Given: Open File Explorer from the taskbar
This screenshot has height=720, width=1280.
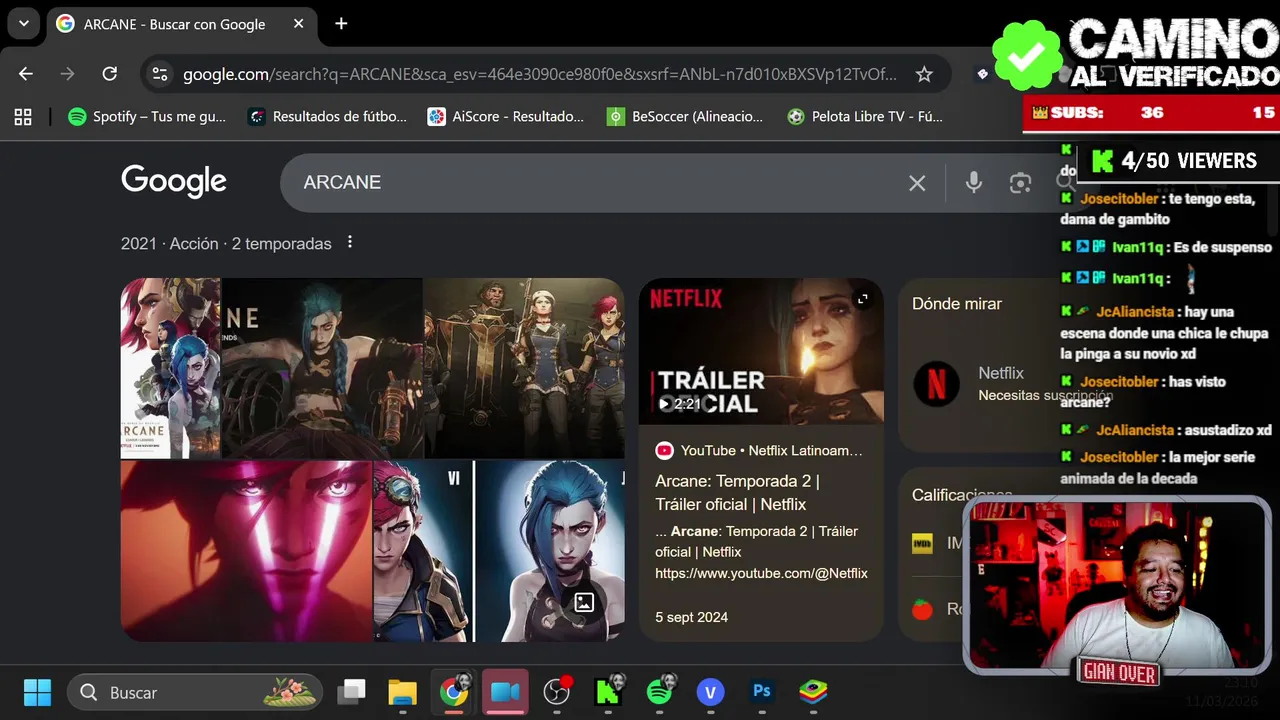Looking at the screenshot, I should point(402,692).
